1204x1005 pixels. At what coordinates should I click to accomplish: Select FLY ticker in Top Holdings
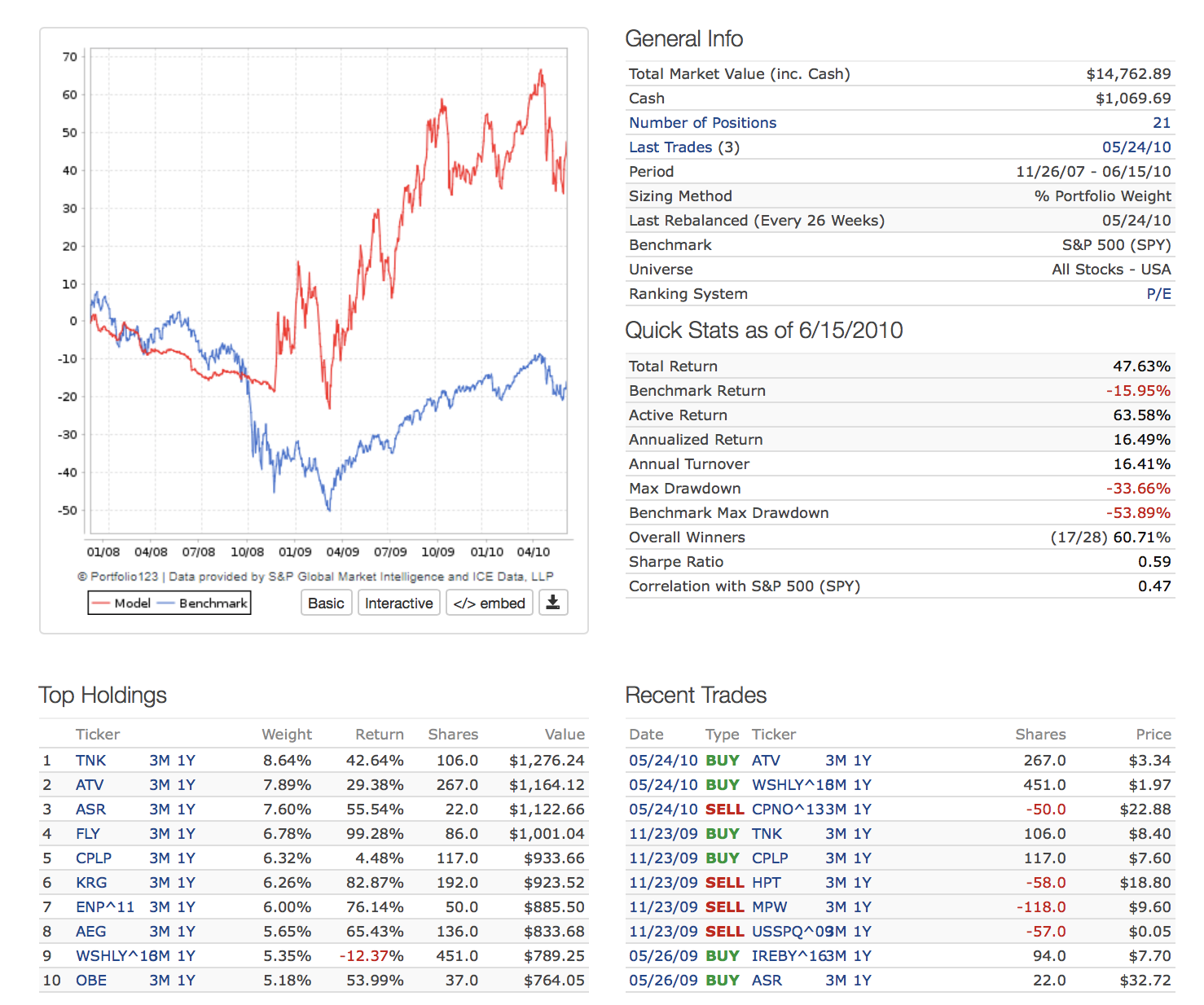[x=87, y=834]
